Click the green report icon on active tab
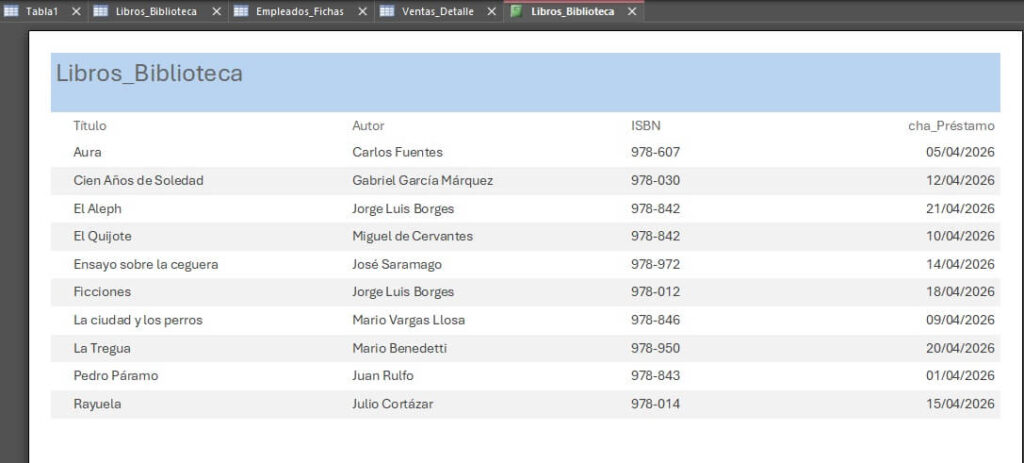Viewport: 1024px width, 463px height. (x=516, y=11)
